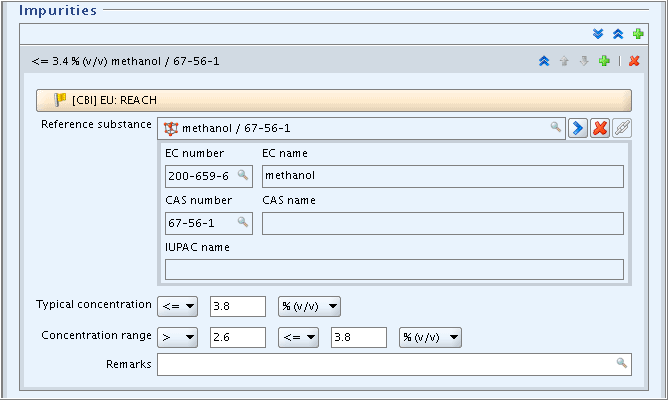Click the greyed chain link button
The height and width of the screenshot is (400, 668).
click(x=622, y=128)
